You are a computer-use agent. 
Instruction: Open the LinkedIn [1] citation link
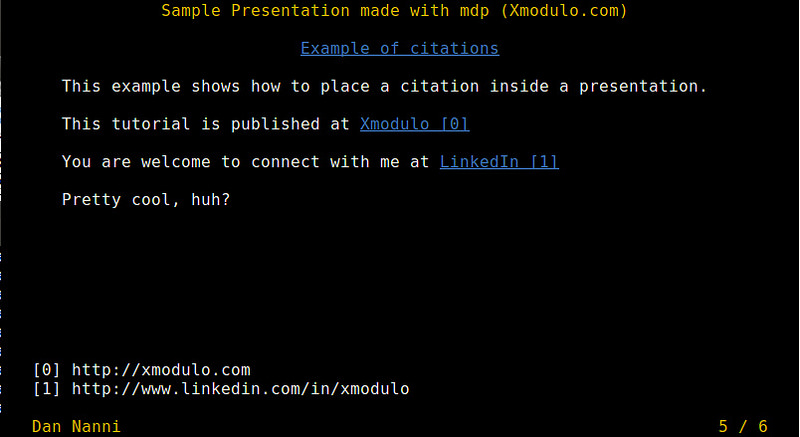coord(499,162)
